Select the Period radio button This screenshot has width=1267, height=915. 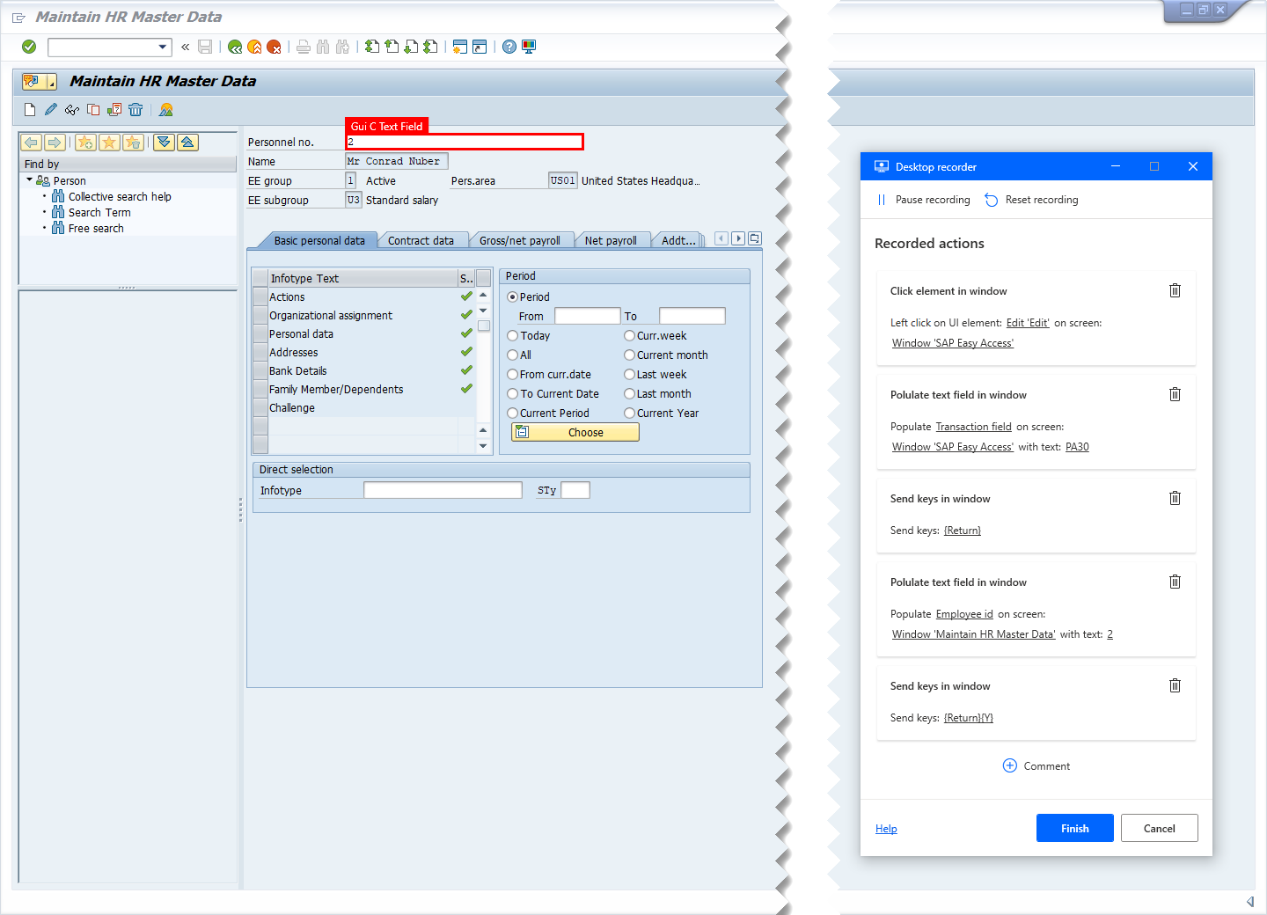coord(513,297)
